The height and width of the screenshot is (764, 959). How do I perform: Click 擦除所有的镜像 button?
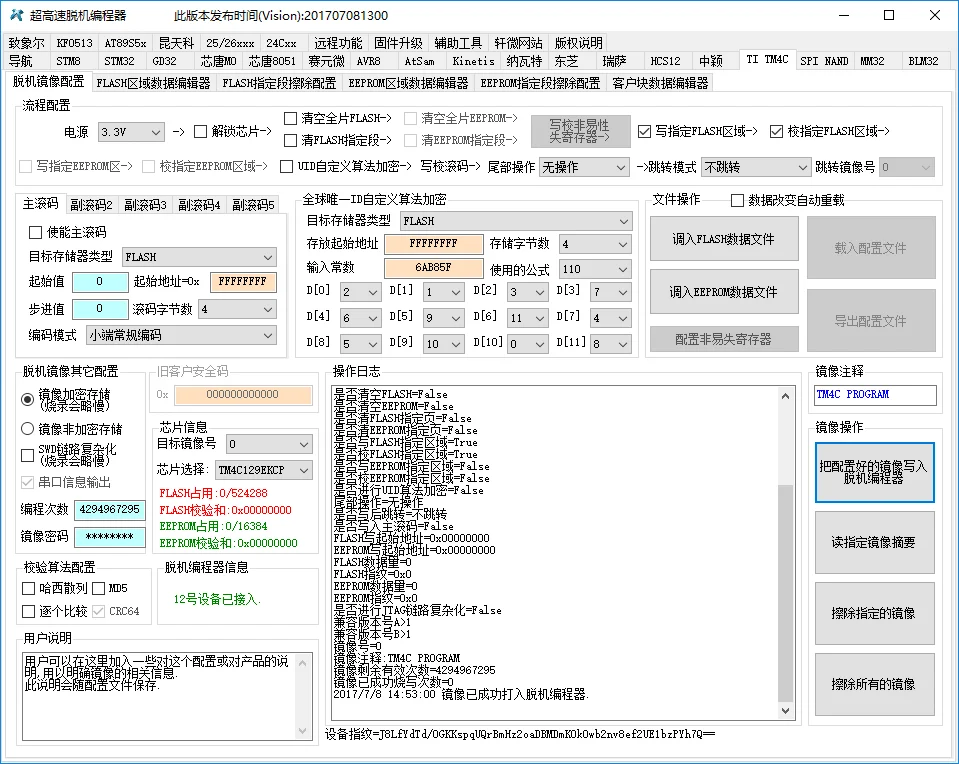point(874,684)
